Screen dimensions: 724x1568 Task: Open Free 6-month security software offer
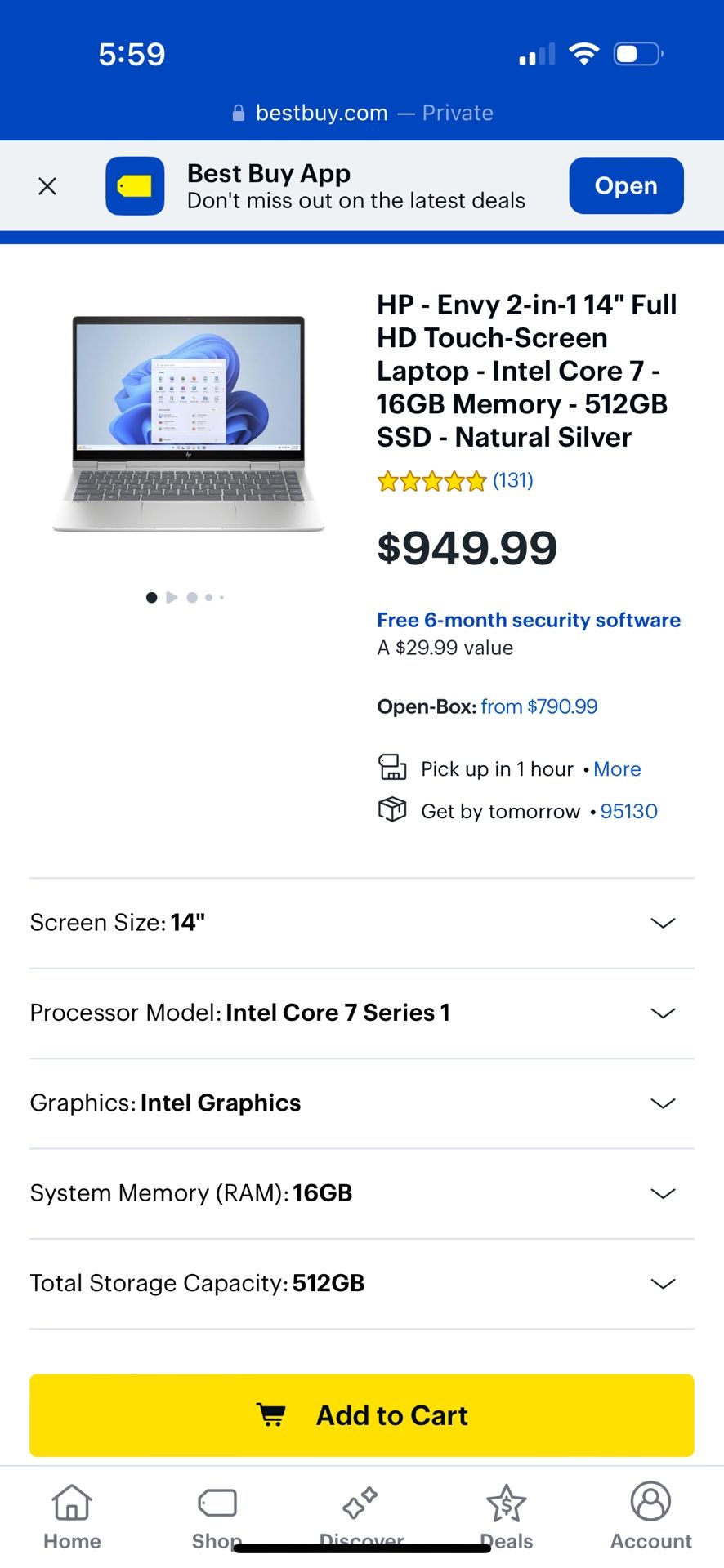coord(528,621)
